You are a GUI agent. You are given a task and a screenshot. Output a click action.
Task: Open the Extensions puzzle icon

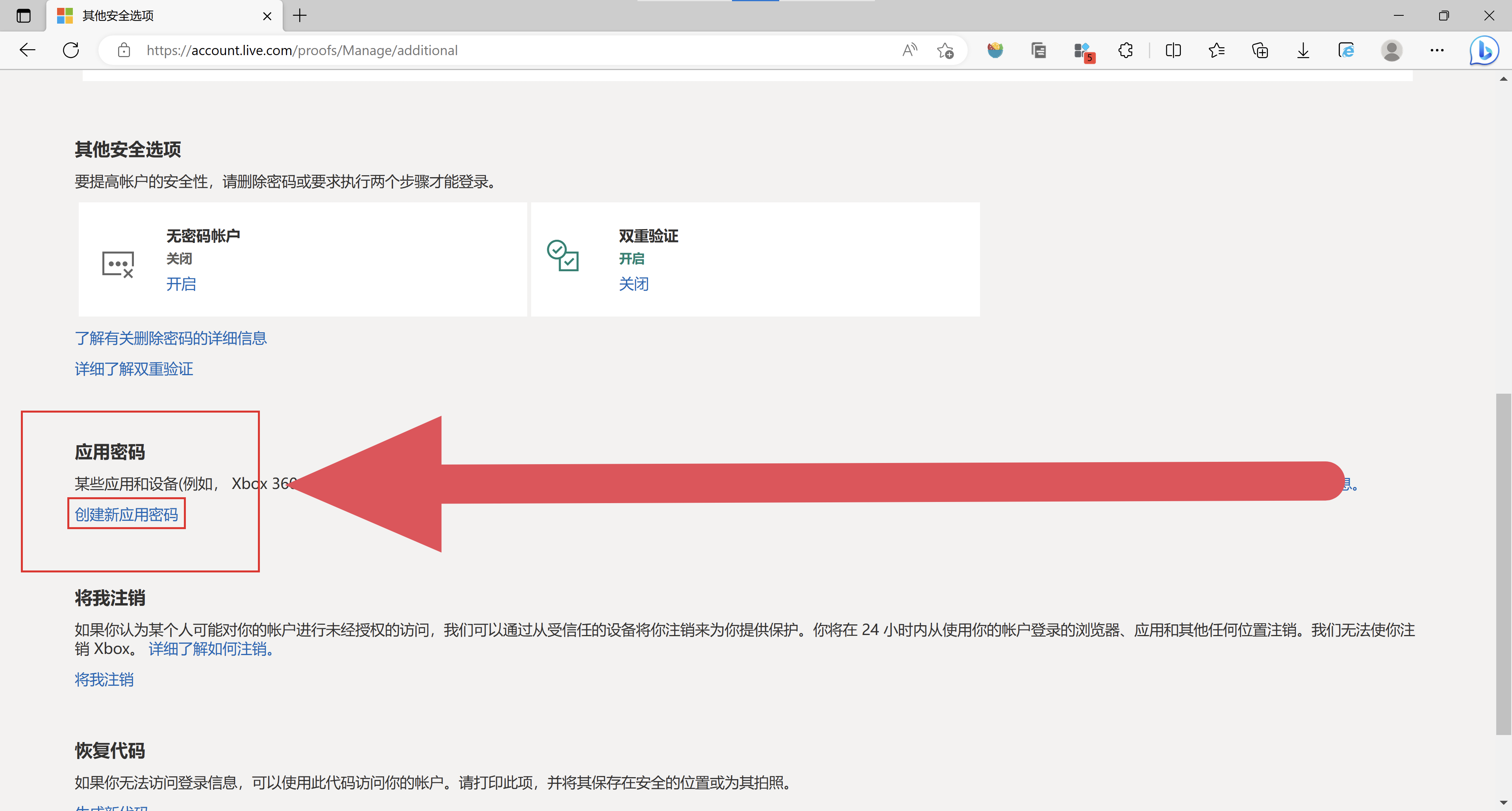pos(1125,50)
